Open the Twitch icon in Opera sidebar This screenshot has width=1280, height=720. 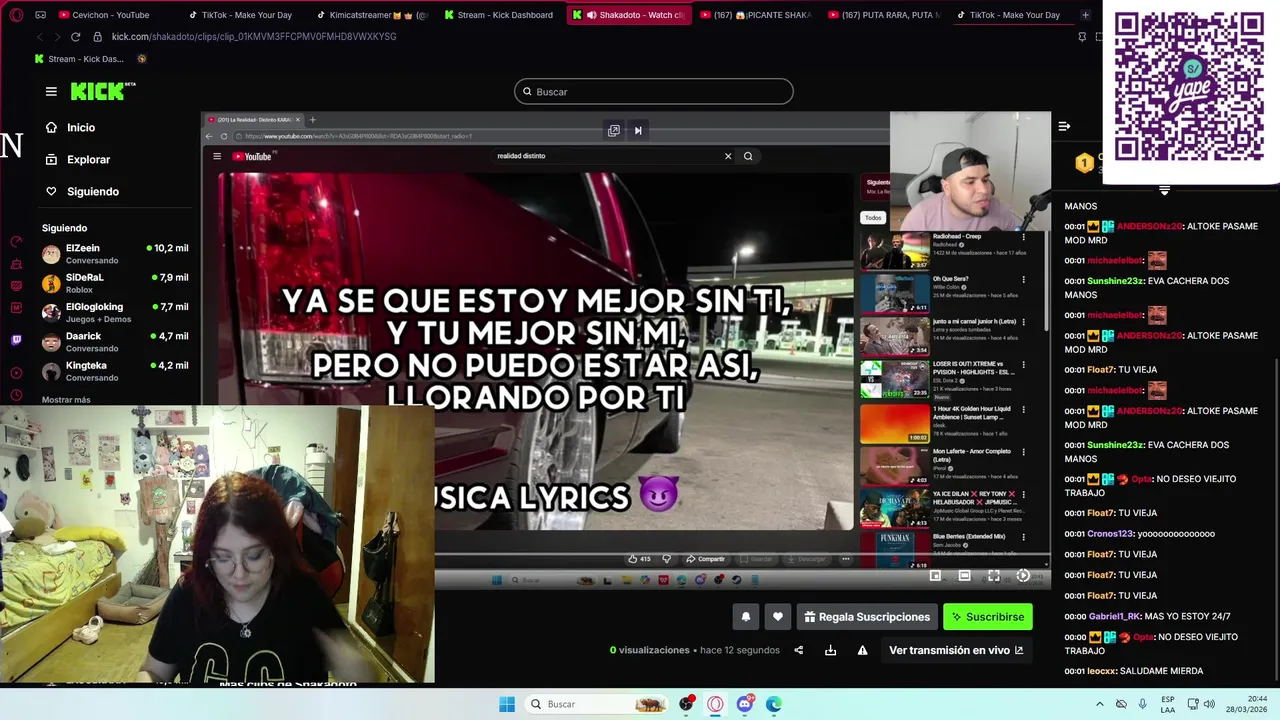tap(16, 340)
